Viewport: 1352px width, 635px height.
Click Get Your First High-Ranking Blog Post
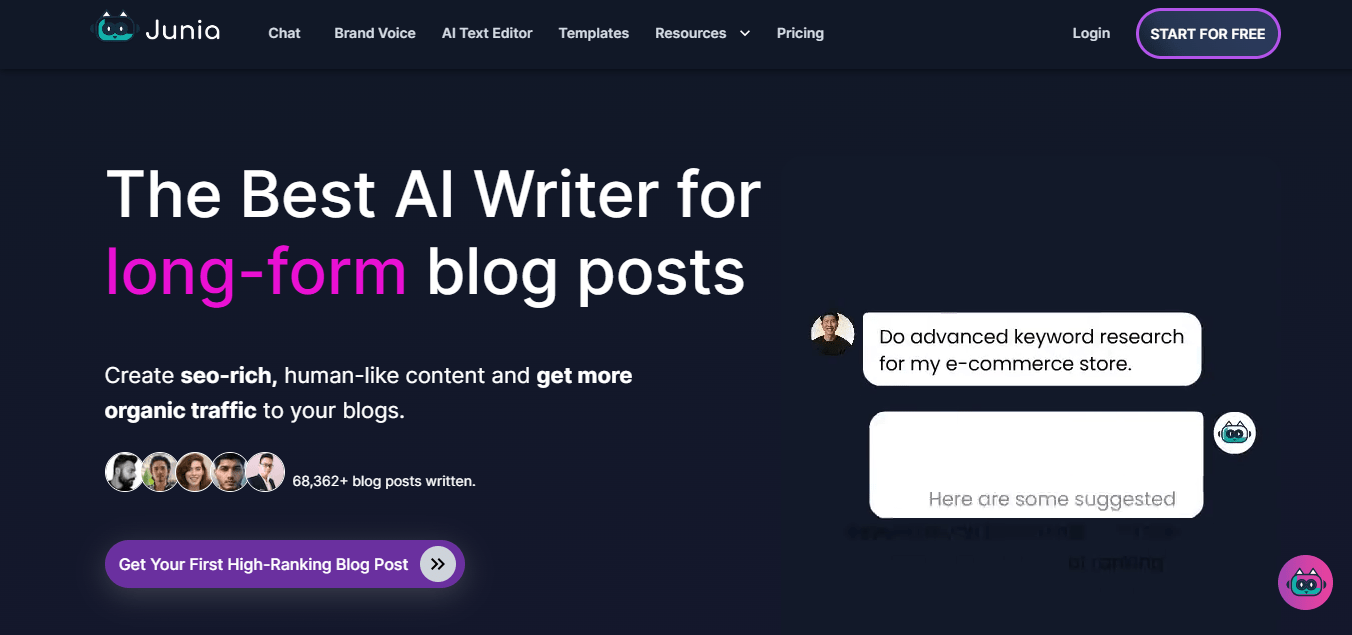pyautogui.click(x=264, y=564)
